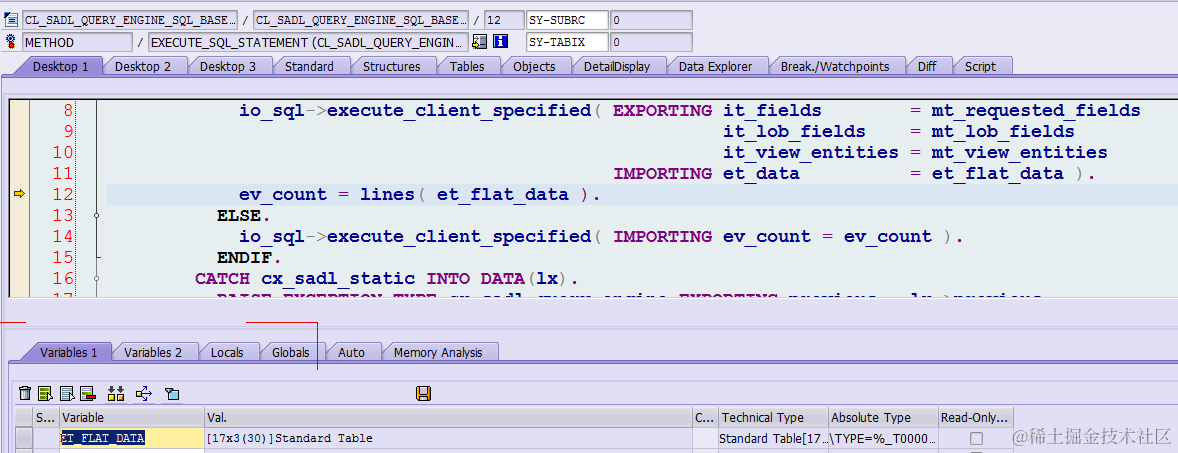The height and width of the screenshot is (453, 1178).
Task: Click line number 8 in editor
Action: click(x=68, y=110)
